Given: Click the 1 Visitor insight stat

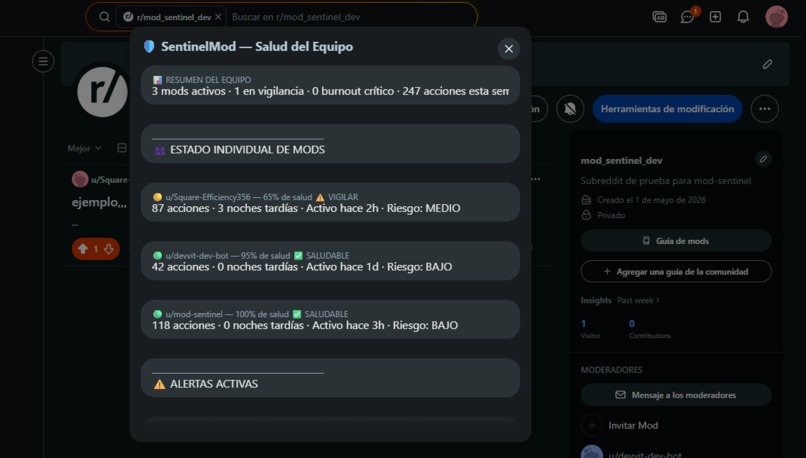Looking at the screenshot, I should 590,329.
